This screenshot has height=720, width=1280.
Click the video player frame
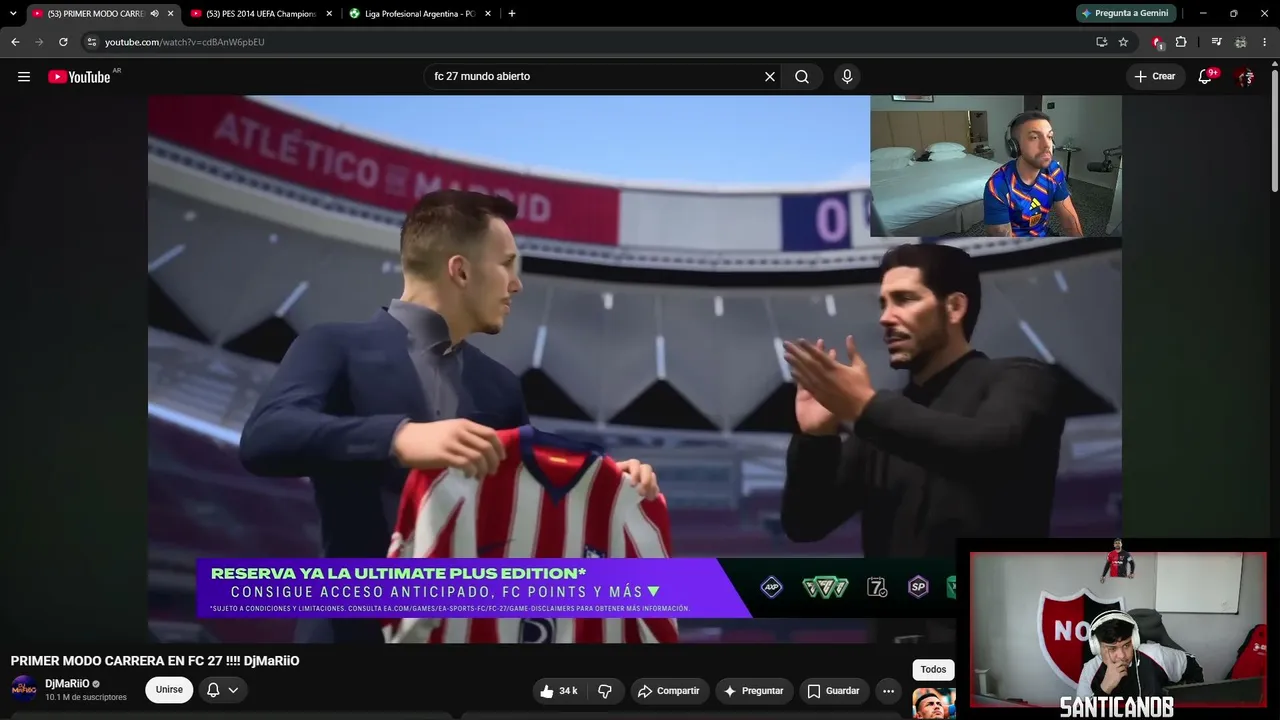point(635,369)
